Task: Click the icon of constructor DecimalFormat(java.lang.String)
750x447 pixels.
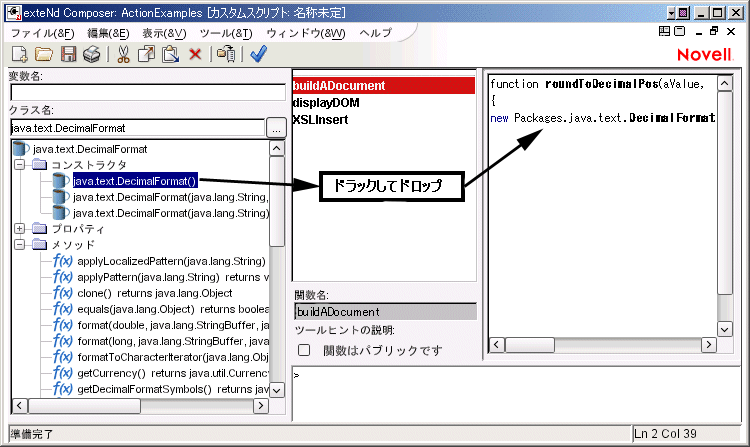Action: 61,213
